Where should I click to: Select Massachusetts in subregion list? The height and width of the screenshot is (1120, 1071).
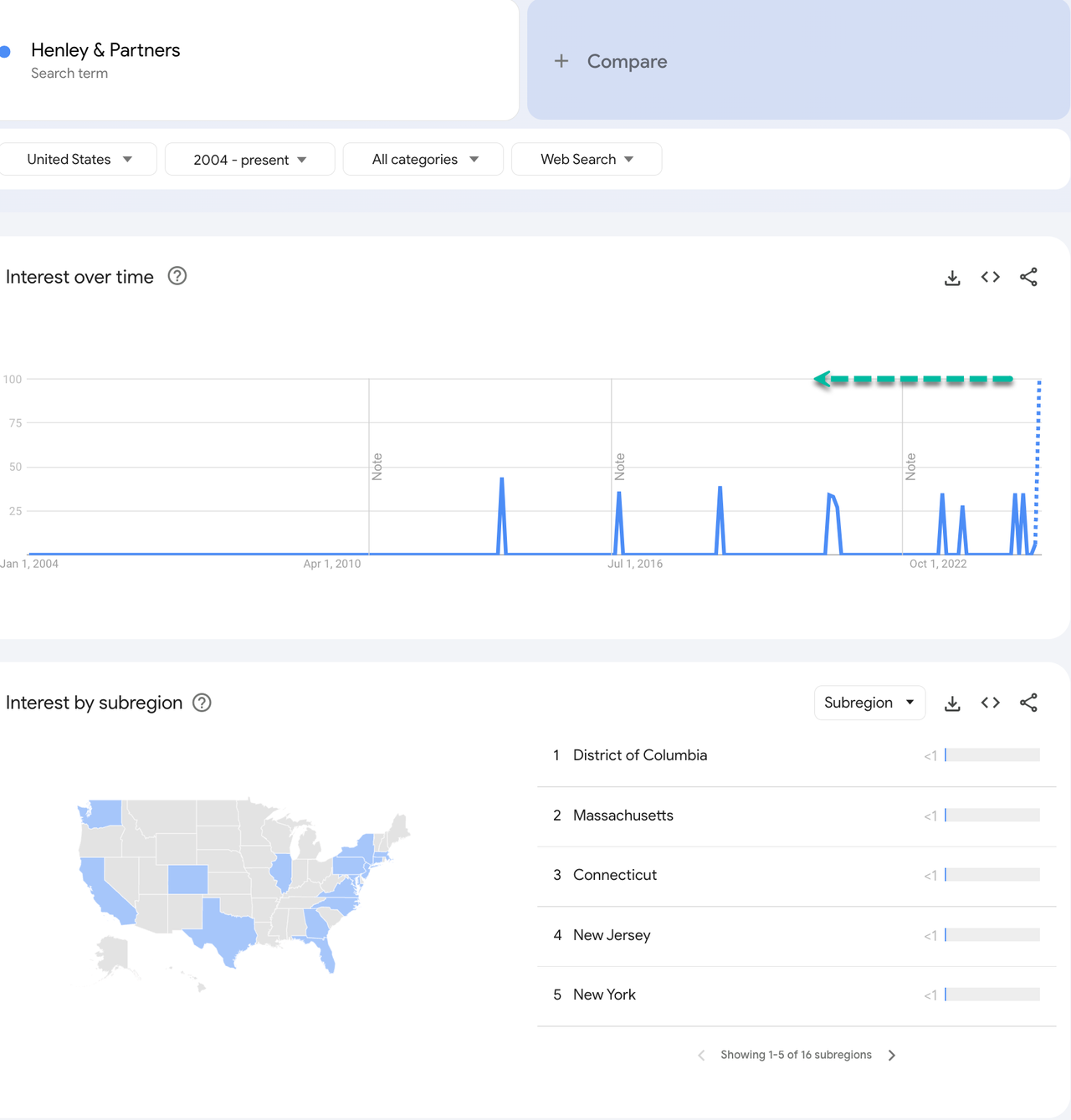(x=623, y=816)
